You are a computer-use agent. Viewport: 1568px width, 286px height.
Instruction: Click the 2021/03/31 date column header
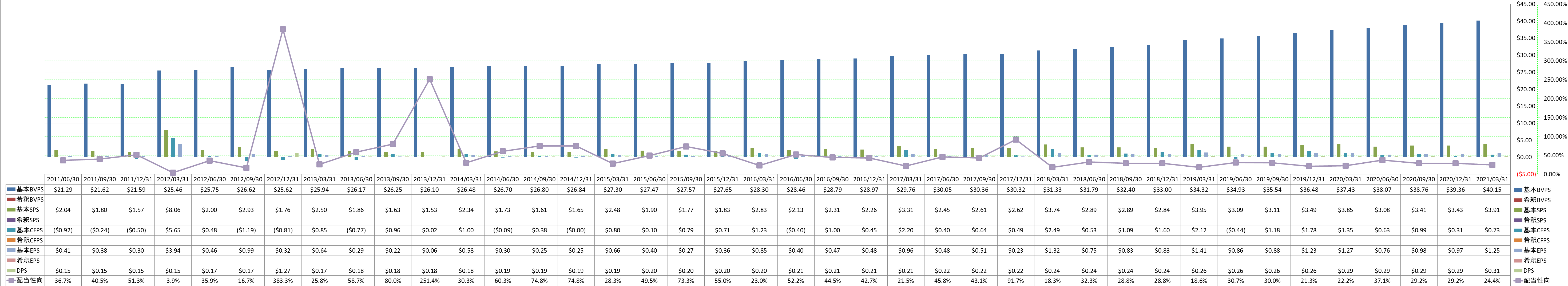coord(1492,179)
